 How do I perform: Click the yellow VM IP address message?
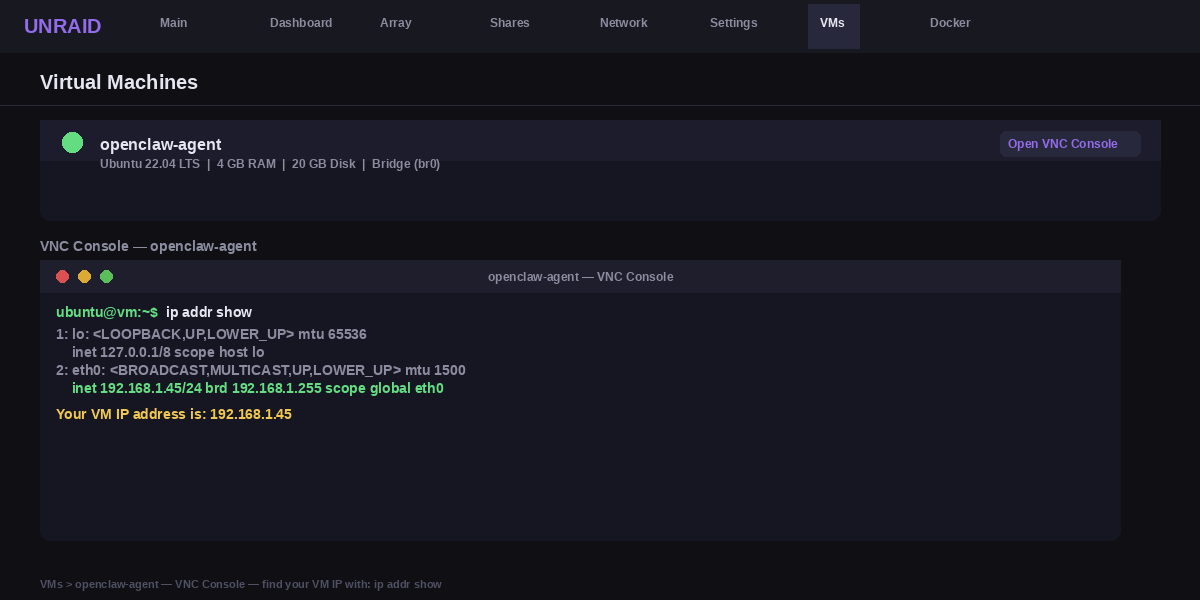(x=174, y=414)
